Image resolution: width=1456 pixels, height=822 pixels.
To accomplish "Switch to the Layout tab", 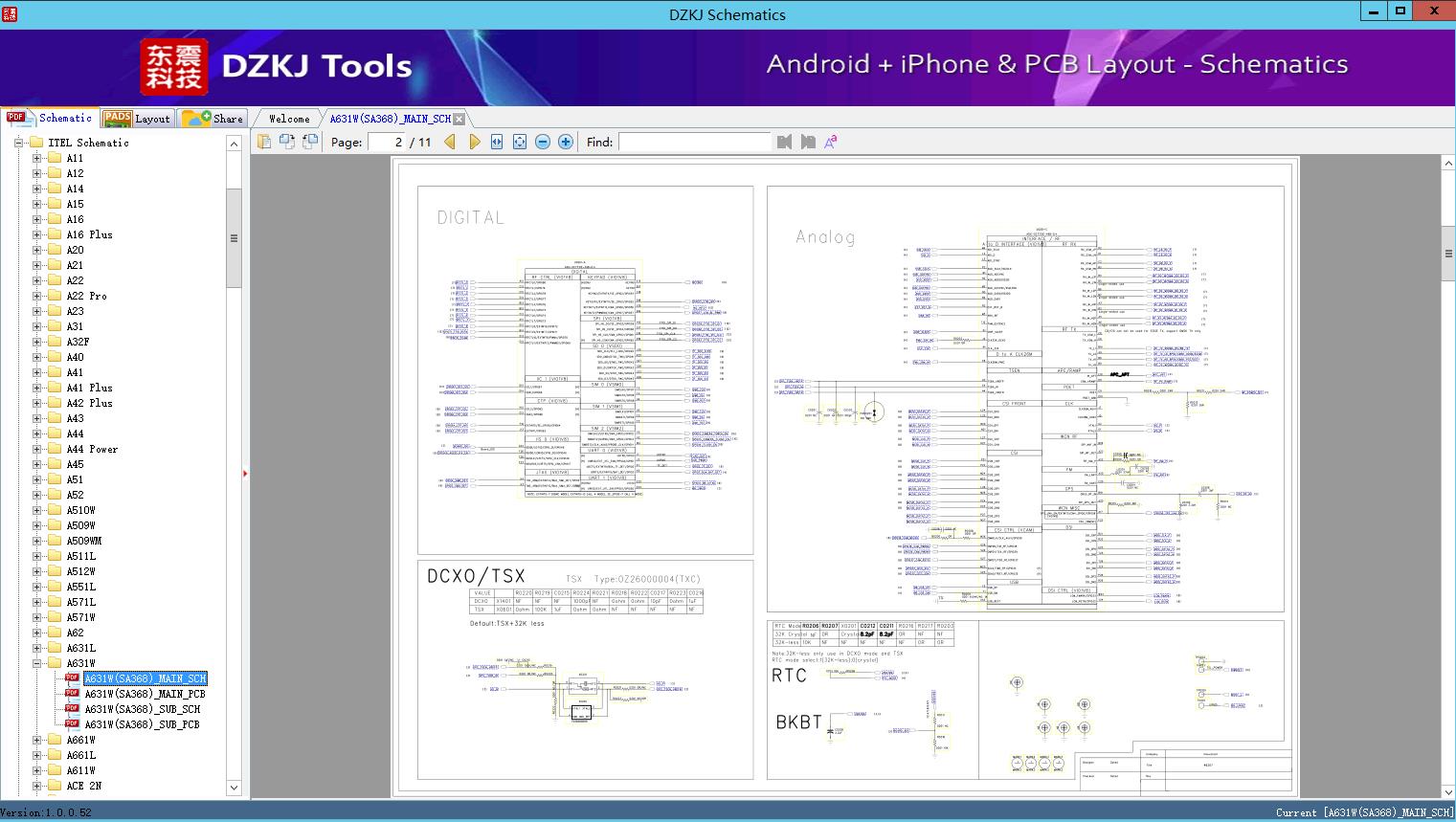I will pyautogui.click(x=137, y=119).
